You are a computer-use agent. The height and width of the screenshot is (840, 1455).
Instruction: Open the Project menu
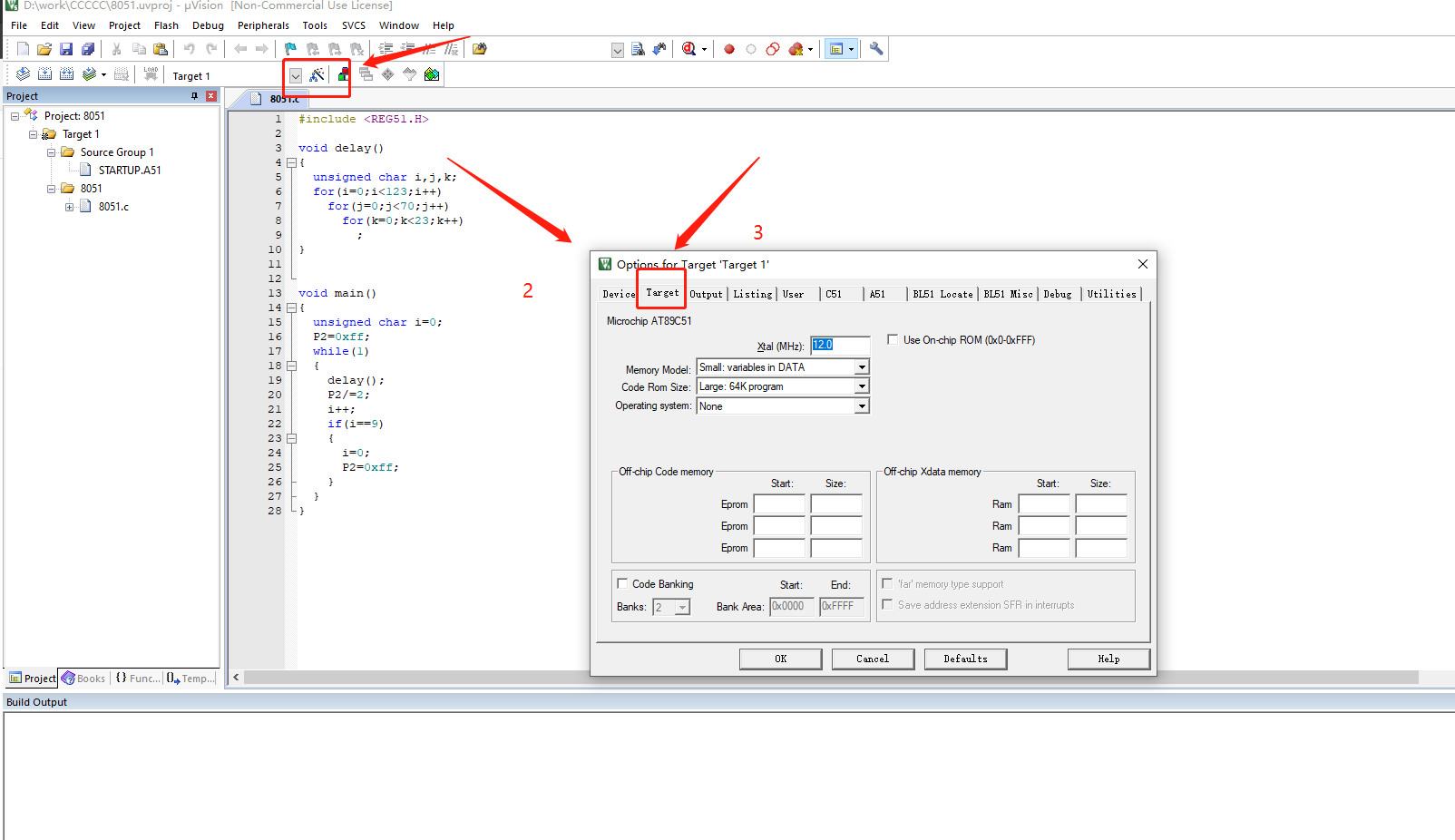pyautogui.click(x=124, y=25)
